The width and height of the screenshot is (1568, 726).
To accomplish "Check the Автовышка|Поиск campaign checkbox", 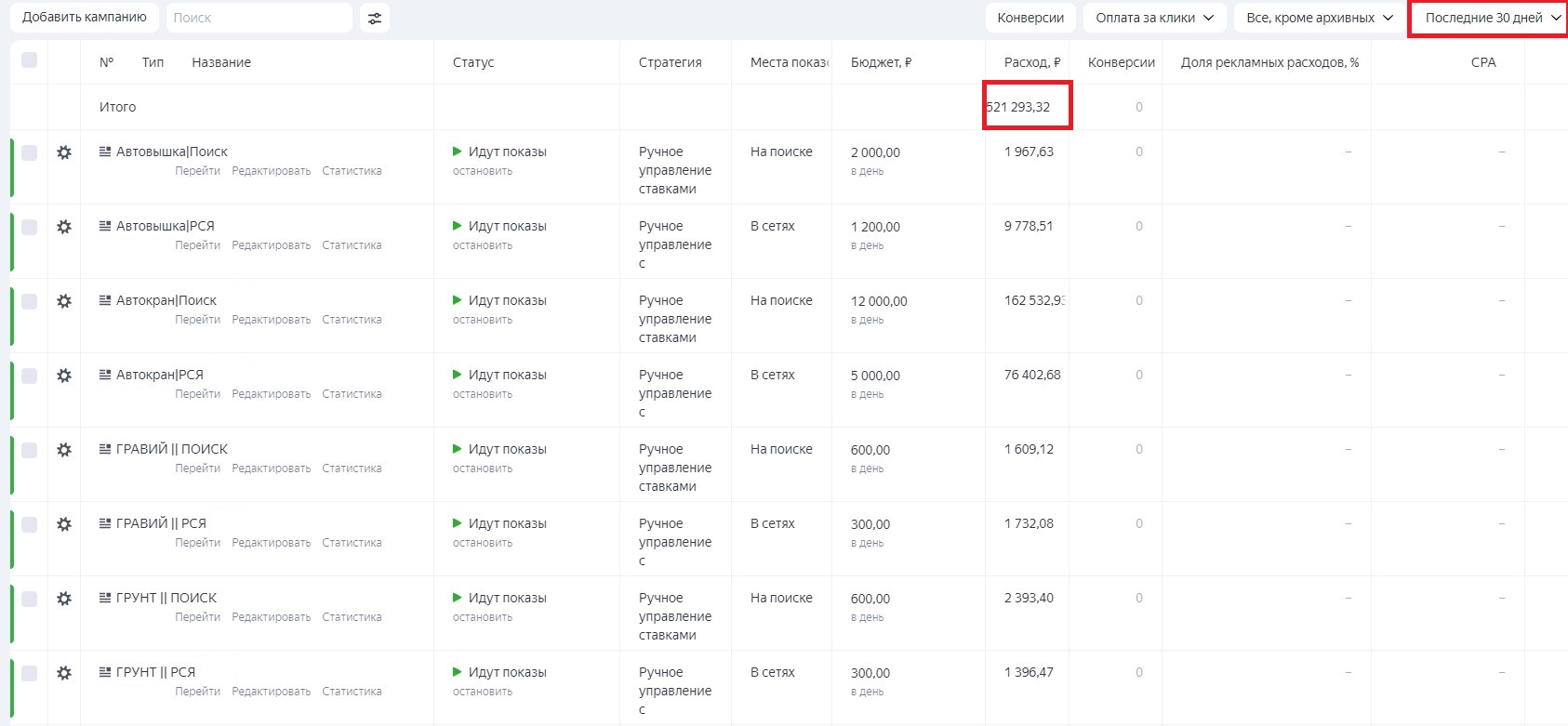I will (x=29, y=152).
